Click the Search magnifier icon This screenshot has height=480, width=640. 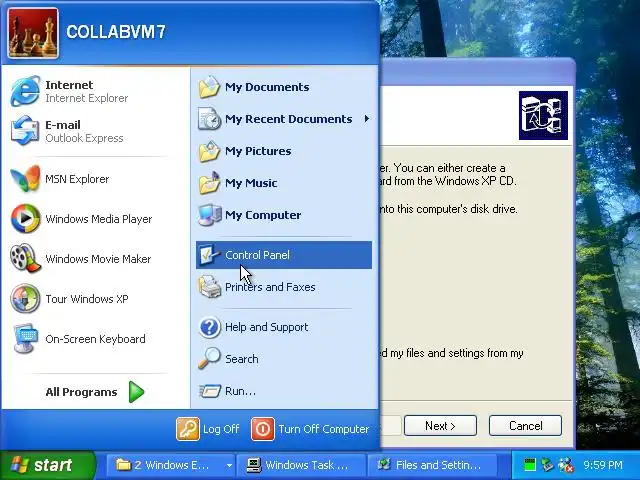(209, 359)
